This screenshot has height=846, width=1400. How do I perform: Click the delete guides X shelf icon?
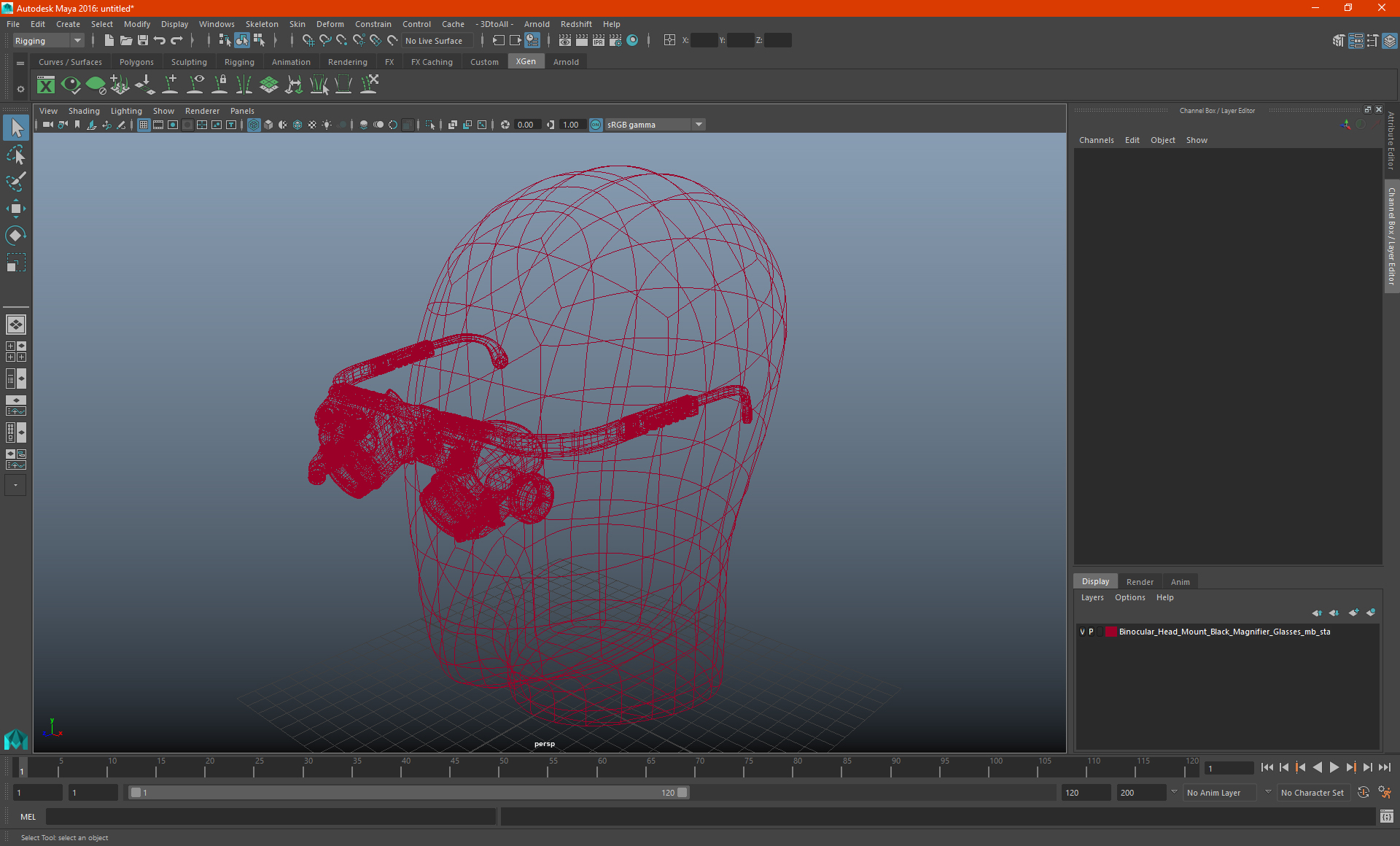(370, 85)
